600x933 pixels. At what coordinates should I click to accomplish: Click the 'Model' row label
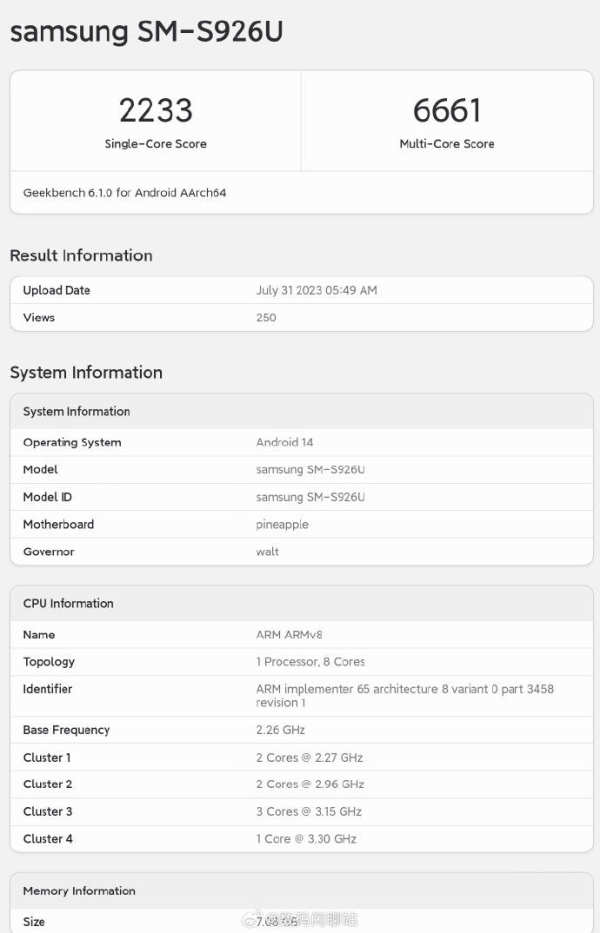40,469
